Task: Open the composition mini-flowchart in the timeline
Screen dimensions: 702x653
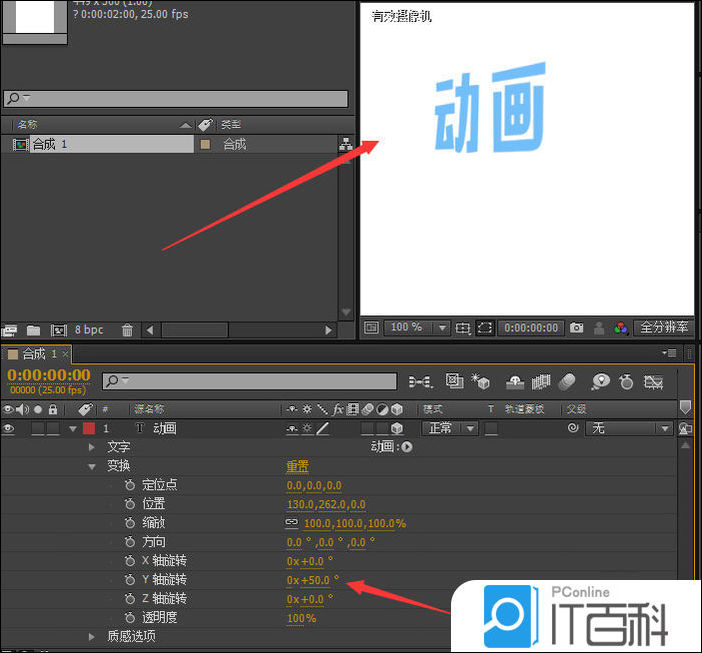Action: pos(421,382)
